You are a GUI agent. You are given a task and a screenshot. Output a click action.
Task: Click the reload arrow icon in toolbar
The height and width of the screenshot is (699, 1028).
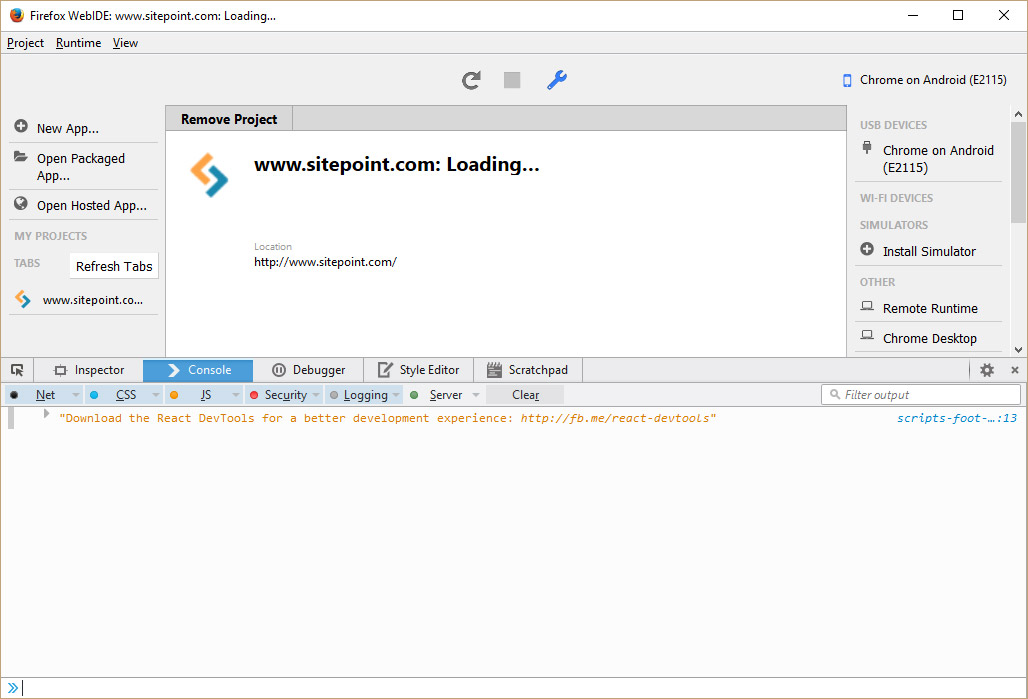(471, 80)
